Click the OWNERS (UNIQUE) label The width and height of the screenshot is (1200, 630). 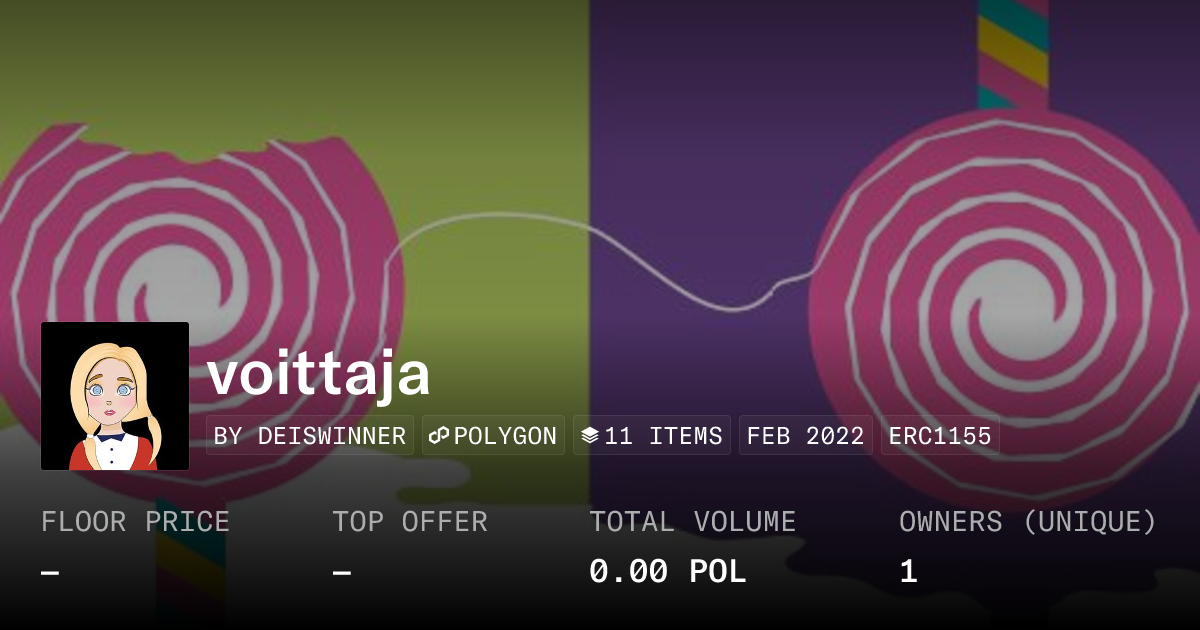(1028, 522)
